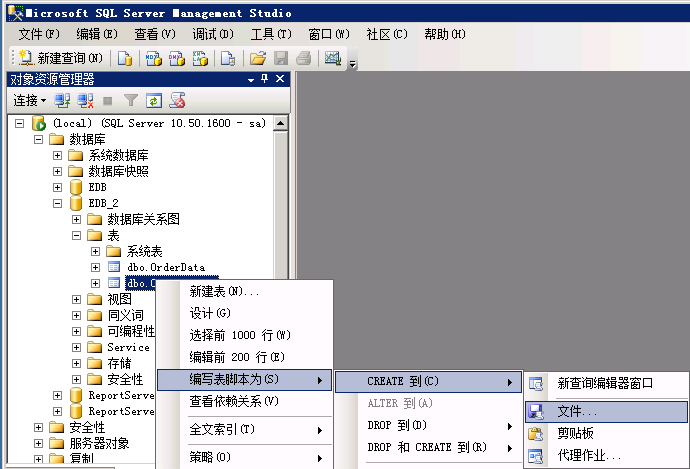Collapse the 数据库 folder node
Image resolution: width=690 pixels, height=469 pixels.
39,139
